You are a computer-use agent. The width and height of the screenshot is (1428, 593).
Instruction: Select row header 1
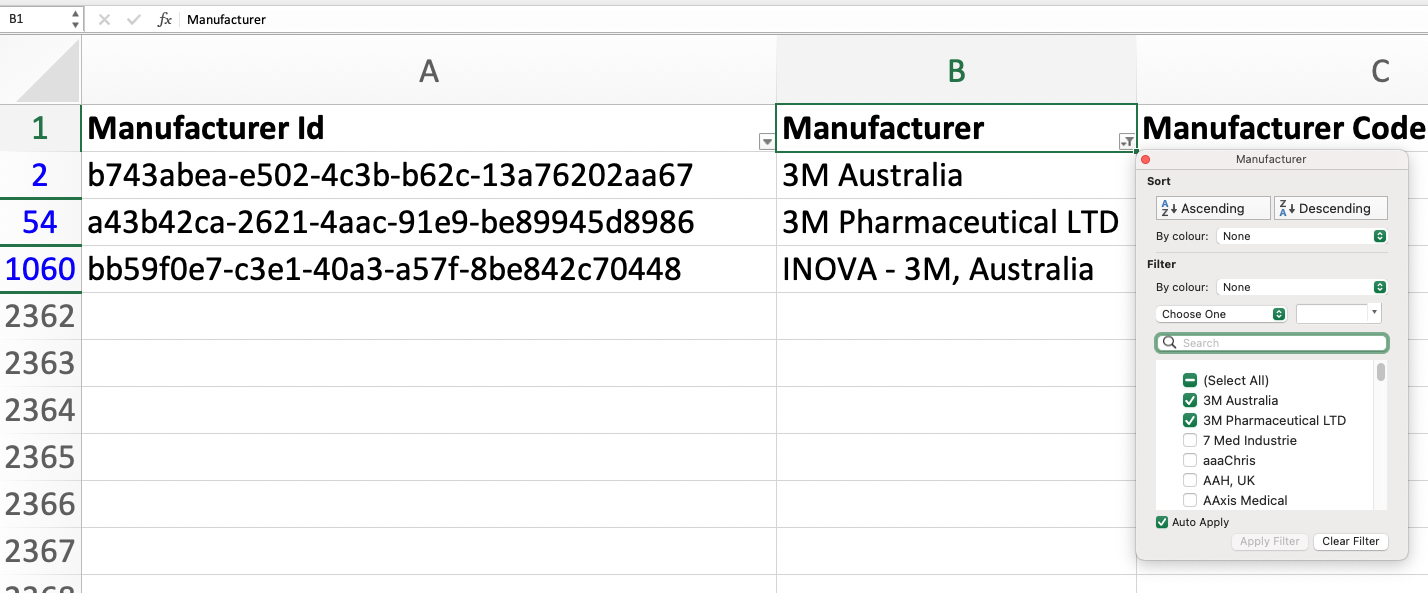[40, 128]
